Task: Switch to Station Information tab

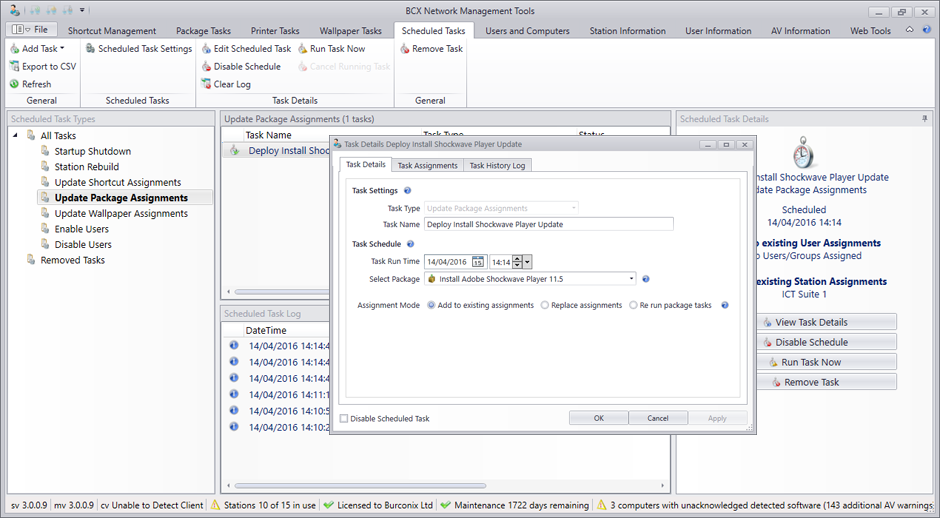Action: tap(628, 31)
